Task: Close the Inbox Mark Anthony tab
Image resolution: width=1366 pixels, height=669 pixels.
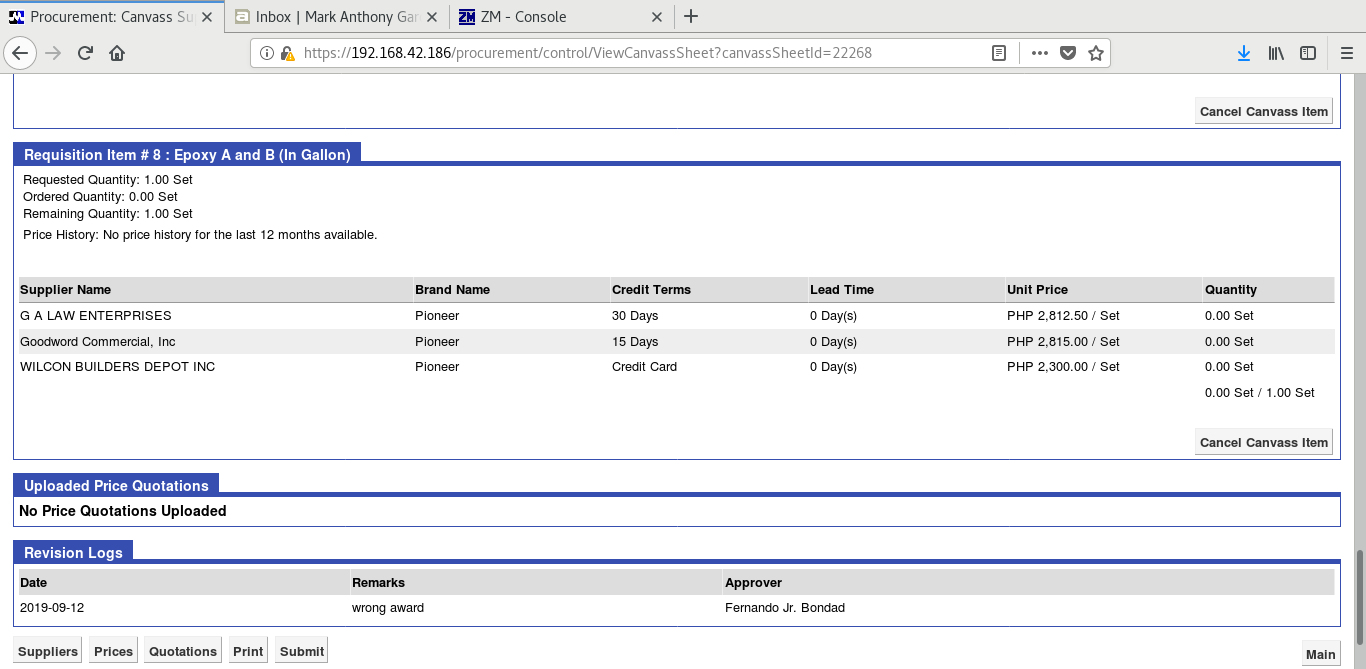Action: click(x=433, y=16)
